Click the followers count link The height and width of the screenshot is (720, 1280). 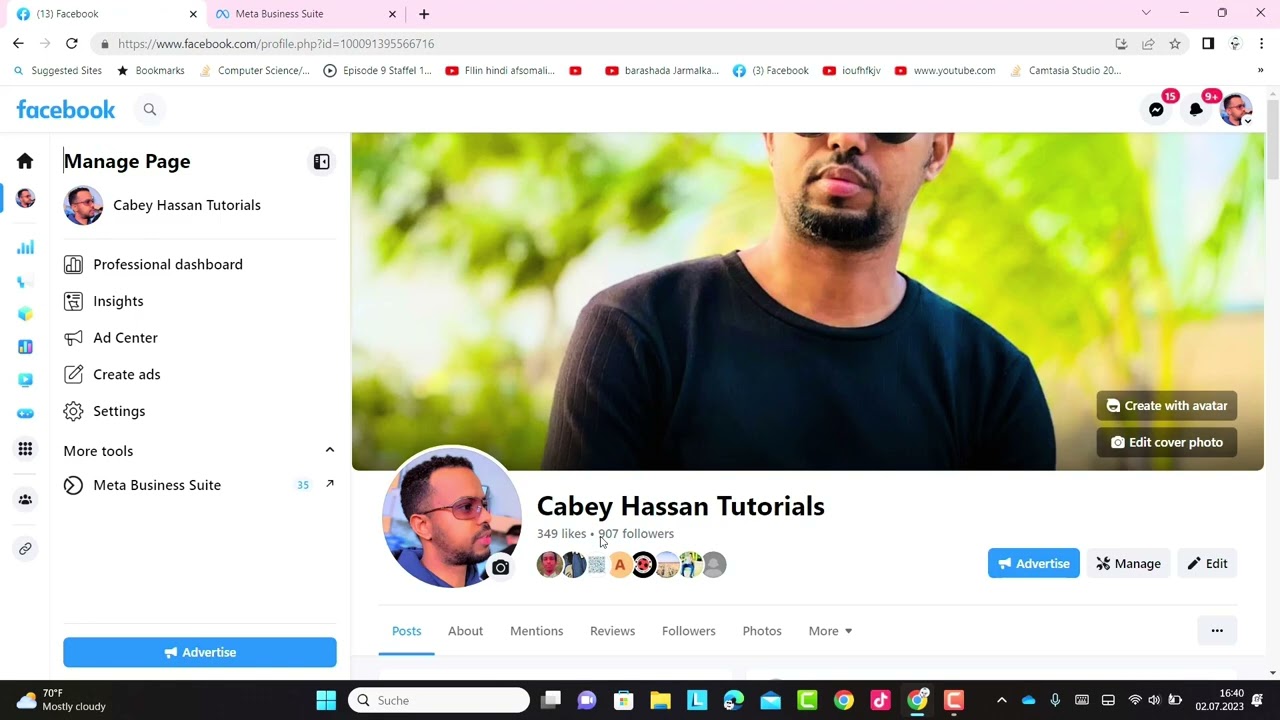coord(636,534)
